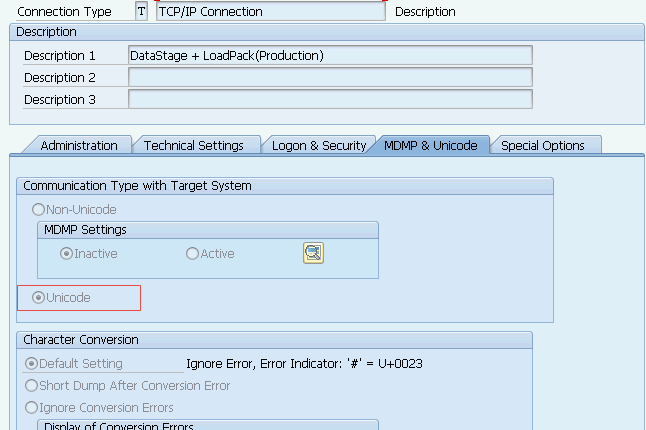Switch to Logon & Security tab
The width and height of the screenshot is (646, 430).
(319, 145)
